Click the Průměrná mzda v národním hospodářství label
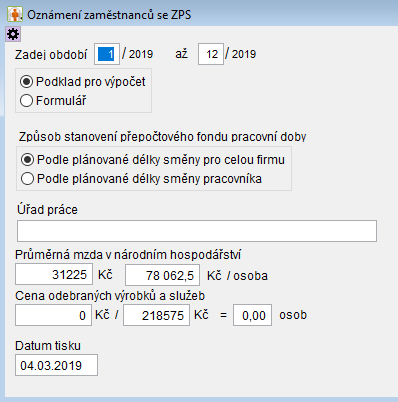Image resolution: width=398 pixels, height=402 pixels. tap(128, 255)
